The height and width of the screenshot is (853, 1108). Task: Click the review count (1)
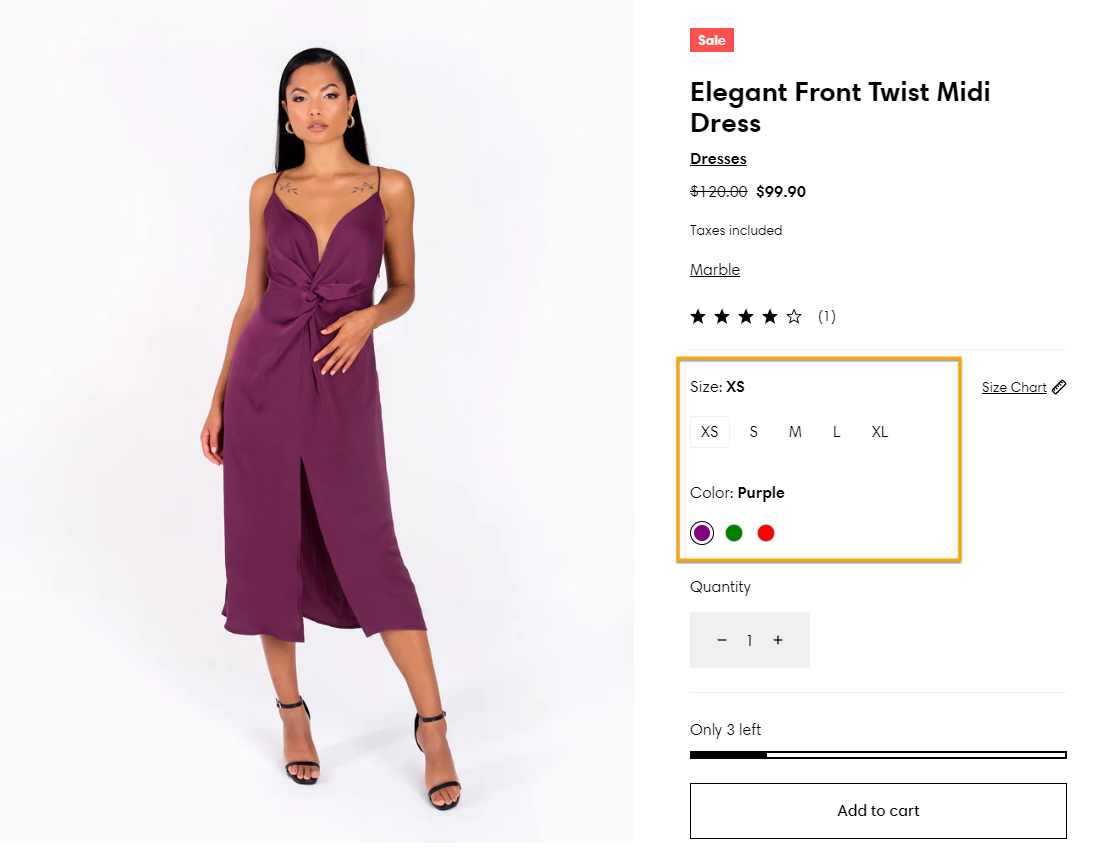click(x=827, y=317)
